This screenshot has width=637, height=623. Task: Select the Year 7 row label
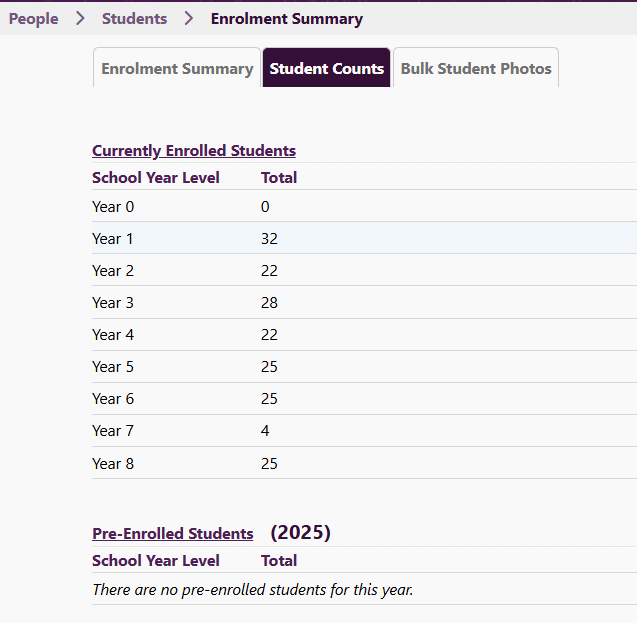tap(113, 431)
